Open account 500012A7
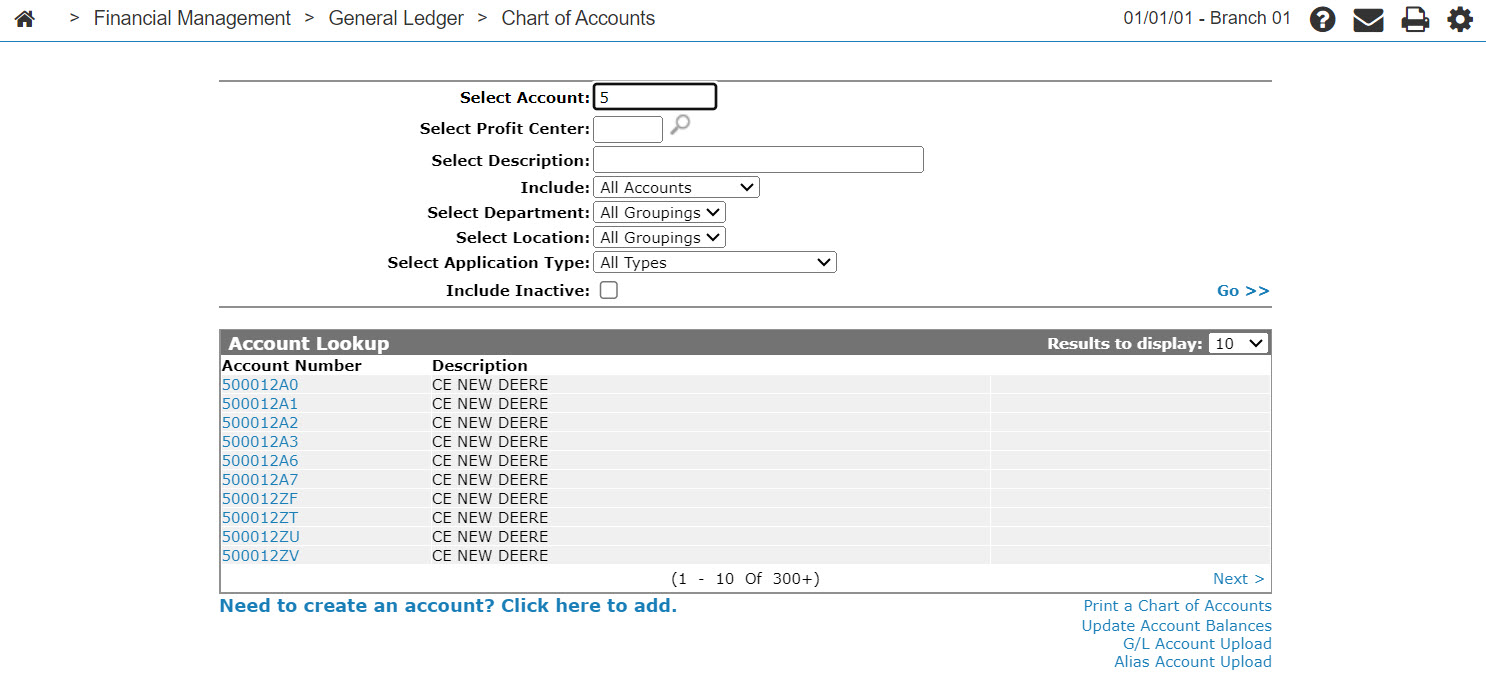Viewport: 1486px width, 685px height. point(260,480)
